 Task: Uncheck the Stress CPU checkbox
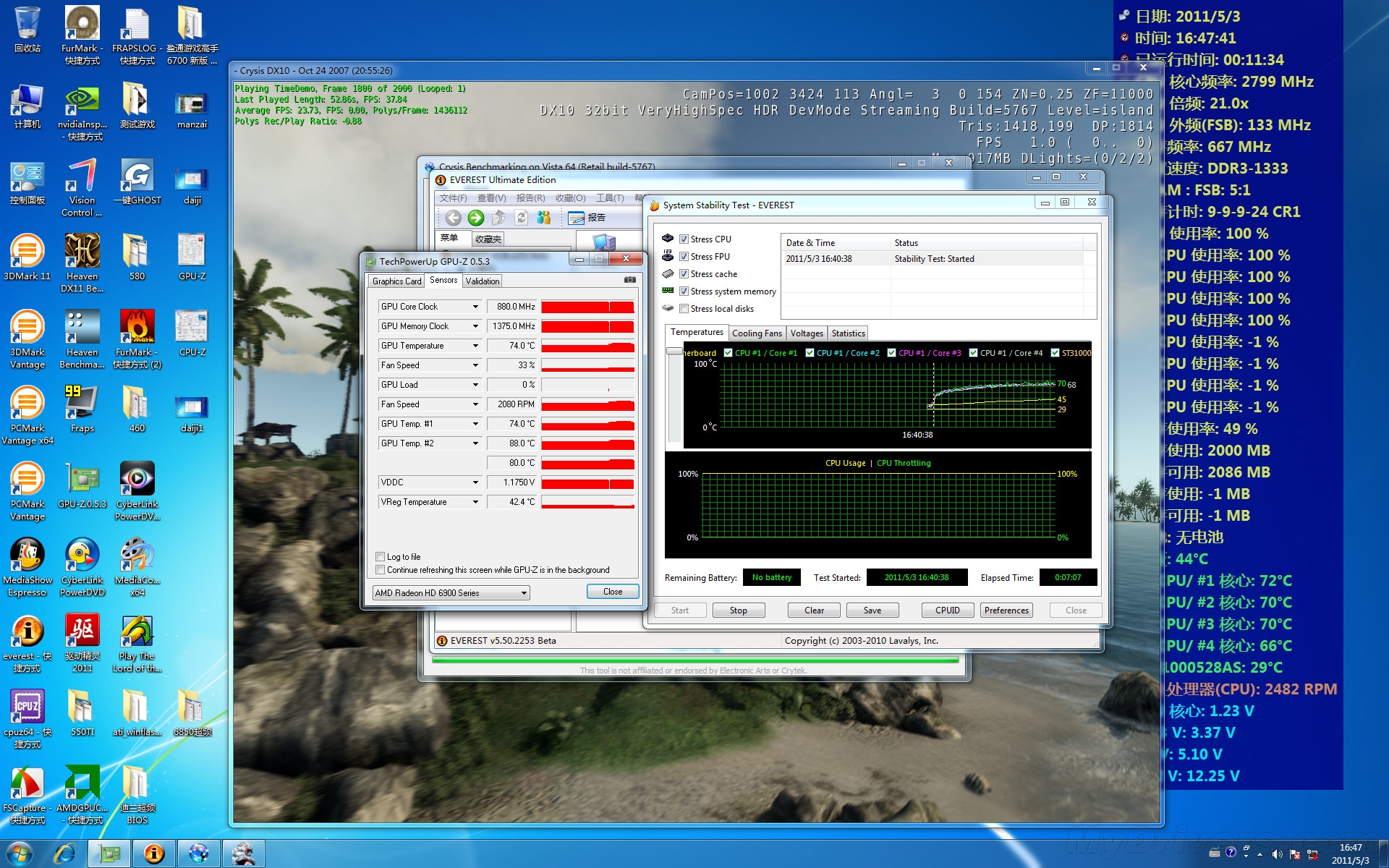(x=684, y=239)
